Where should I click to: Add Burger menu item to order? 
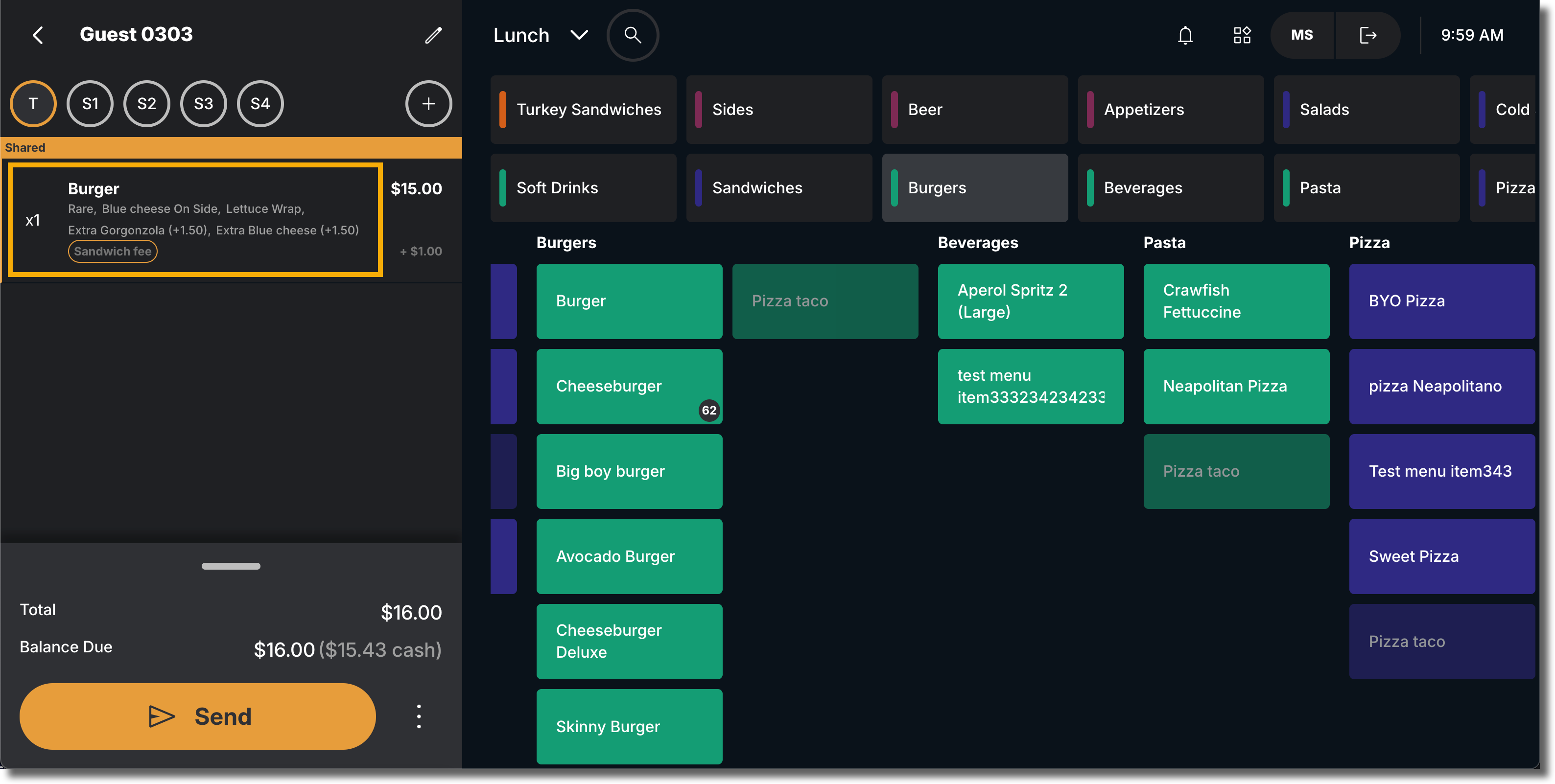[629, 301]
